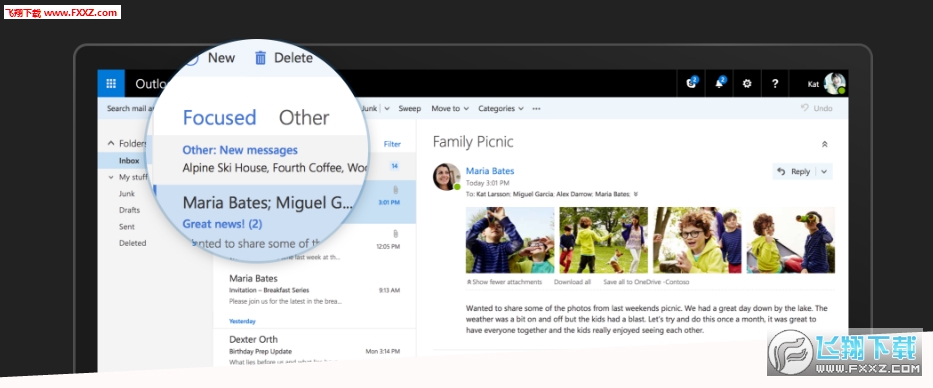Open the Filter menu
Image resolution: width=933 pixels, height=388 pixels.
pyautogui.click(x=392, y=144)
